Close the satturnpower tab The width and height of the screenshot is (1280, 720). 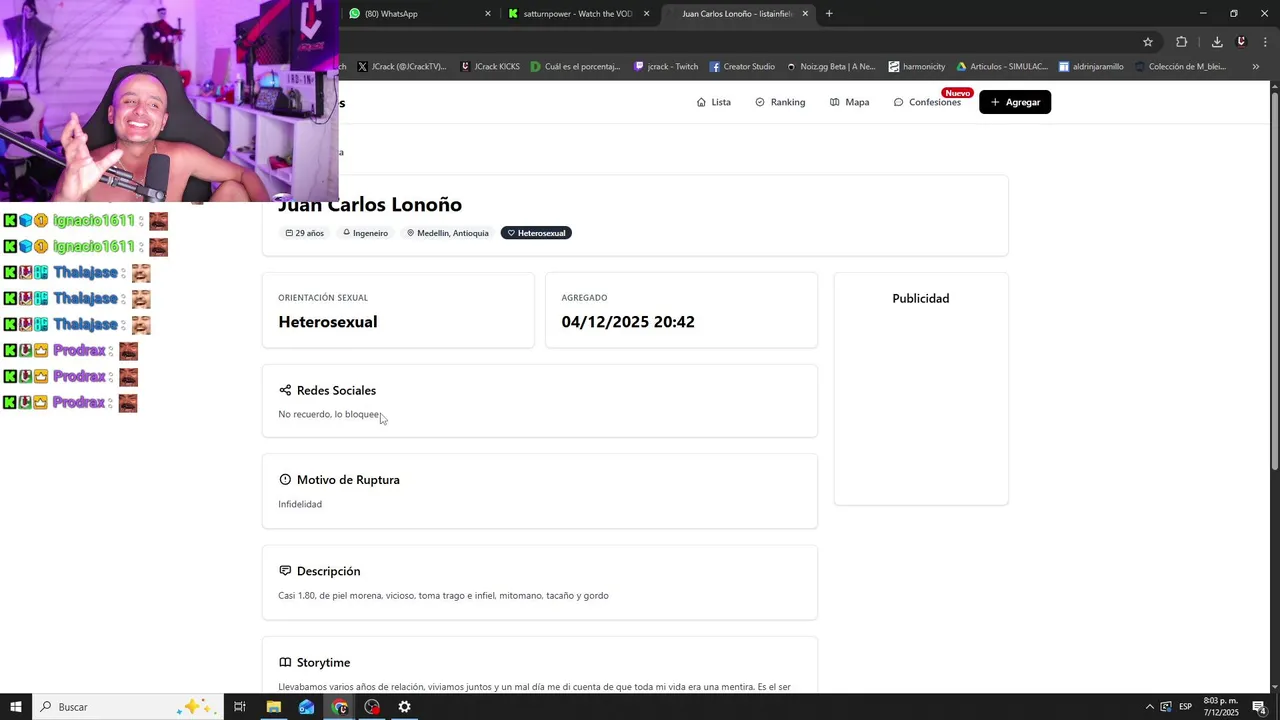[646, 14]
